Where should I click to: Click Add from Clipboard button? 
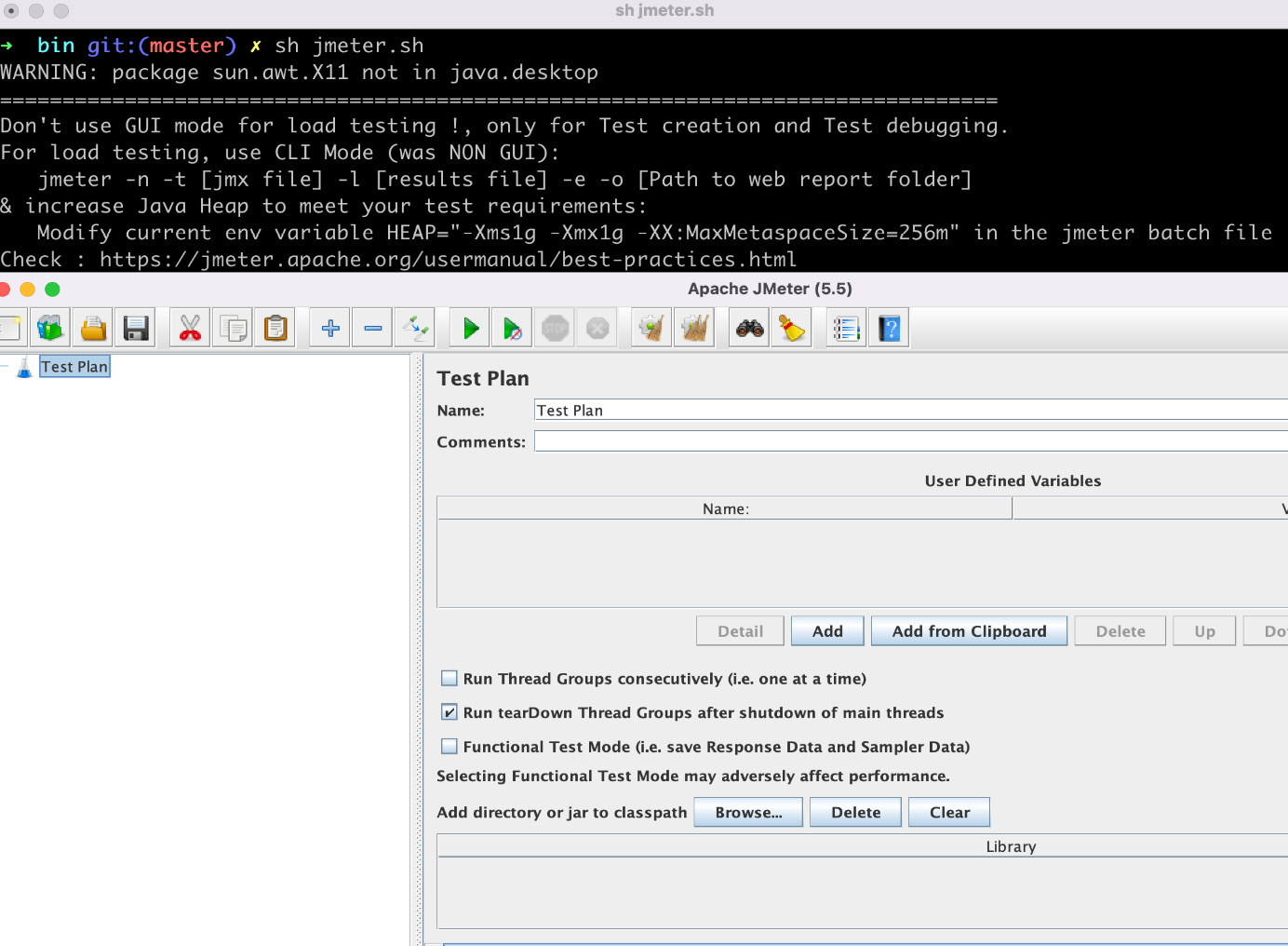pos(969,631)
